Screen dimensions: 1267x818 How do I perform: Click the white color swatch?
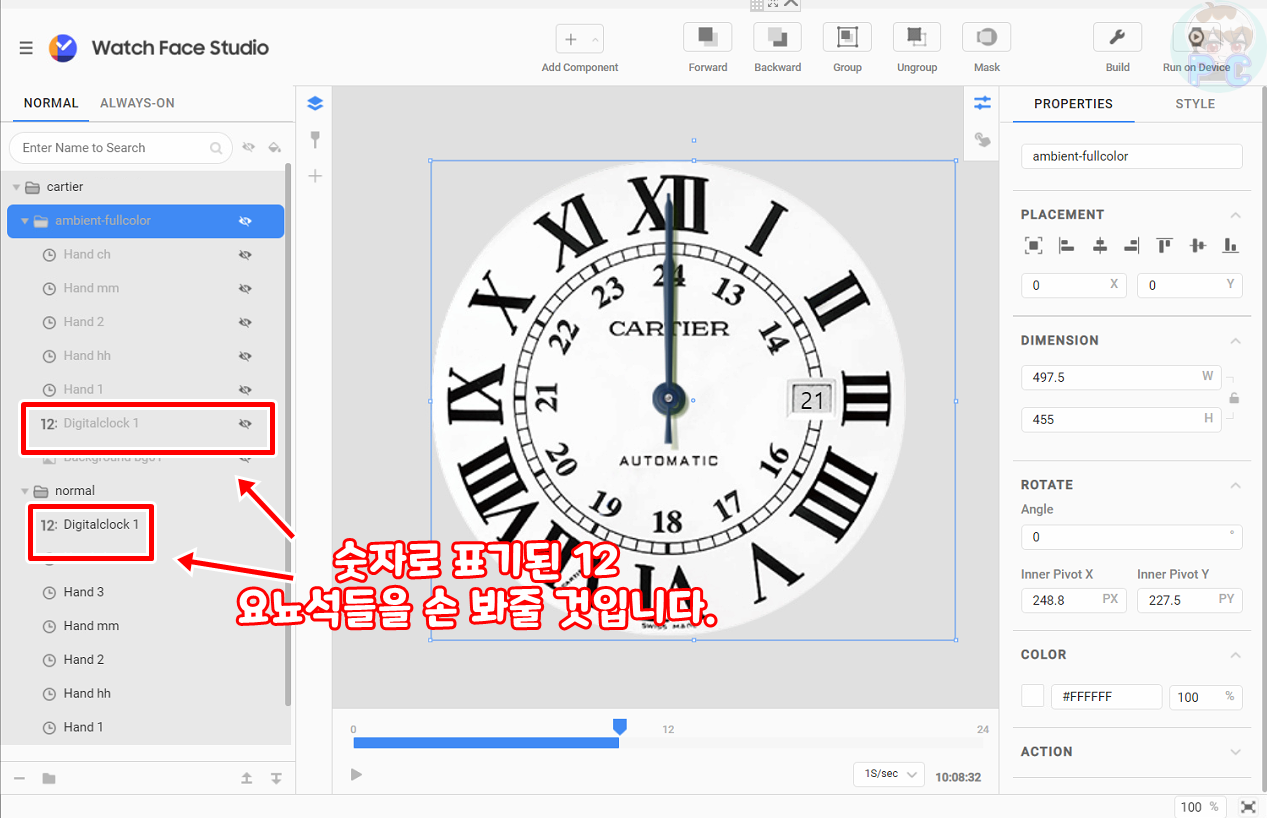[1033, 697]
